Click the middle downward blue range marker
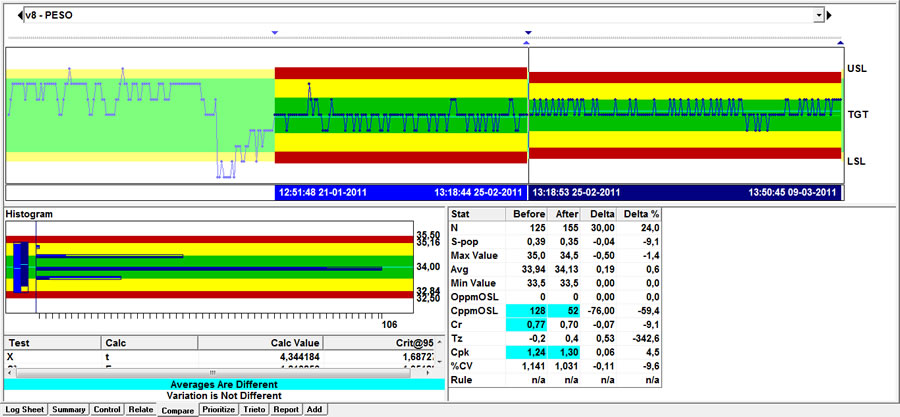This screenshot has width=900, height=417. 527,33
